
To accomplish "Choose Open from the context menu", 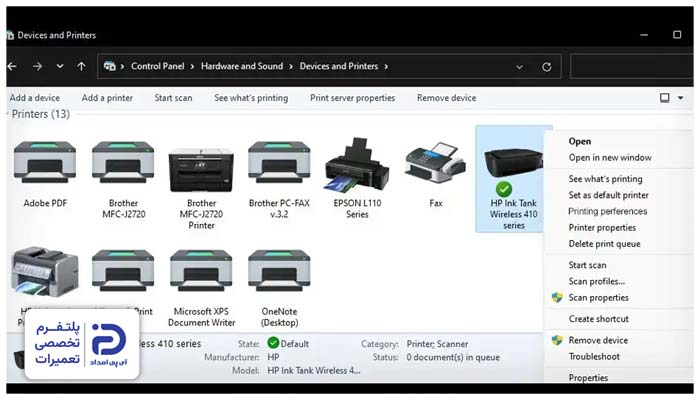I will 579,141.
